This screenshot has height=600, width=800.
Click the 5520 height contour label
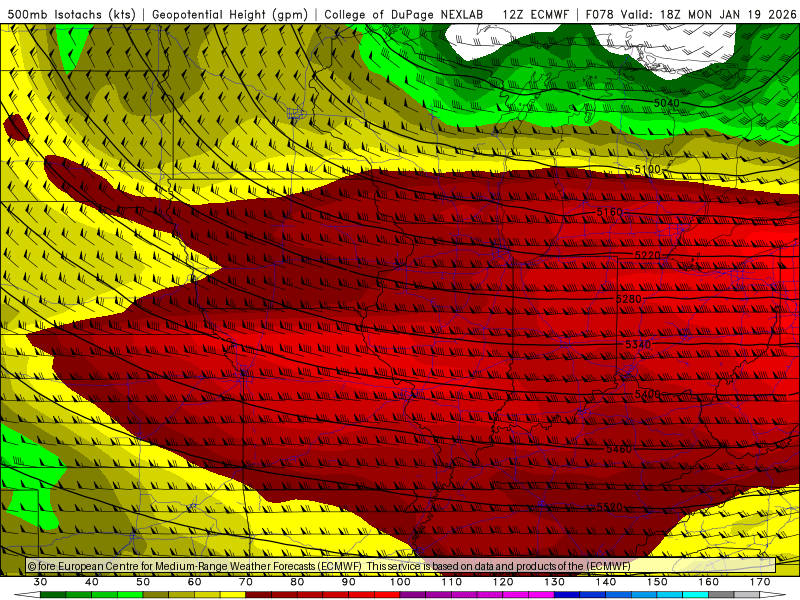(x=610, y=507)
